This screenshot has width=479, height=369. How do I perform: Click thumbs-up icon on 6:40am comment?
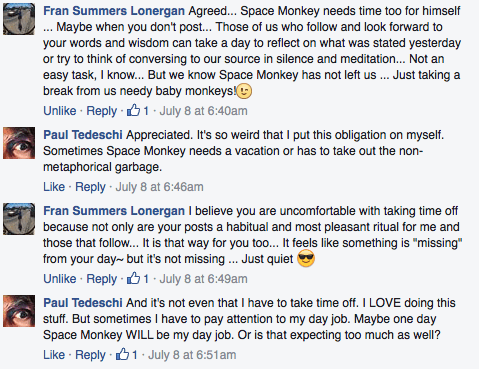click(133, 110)
